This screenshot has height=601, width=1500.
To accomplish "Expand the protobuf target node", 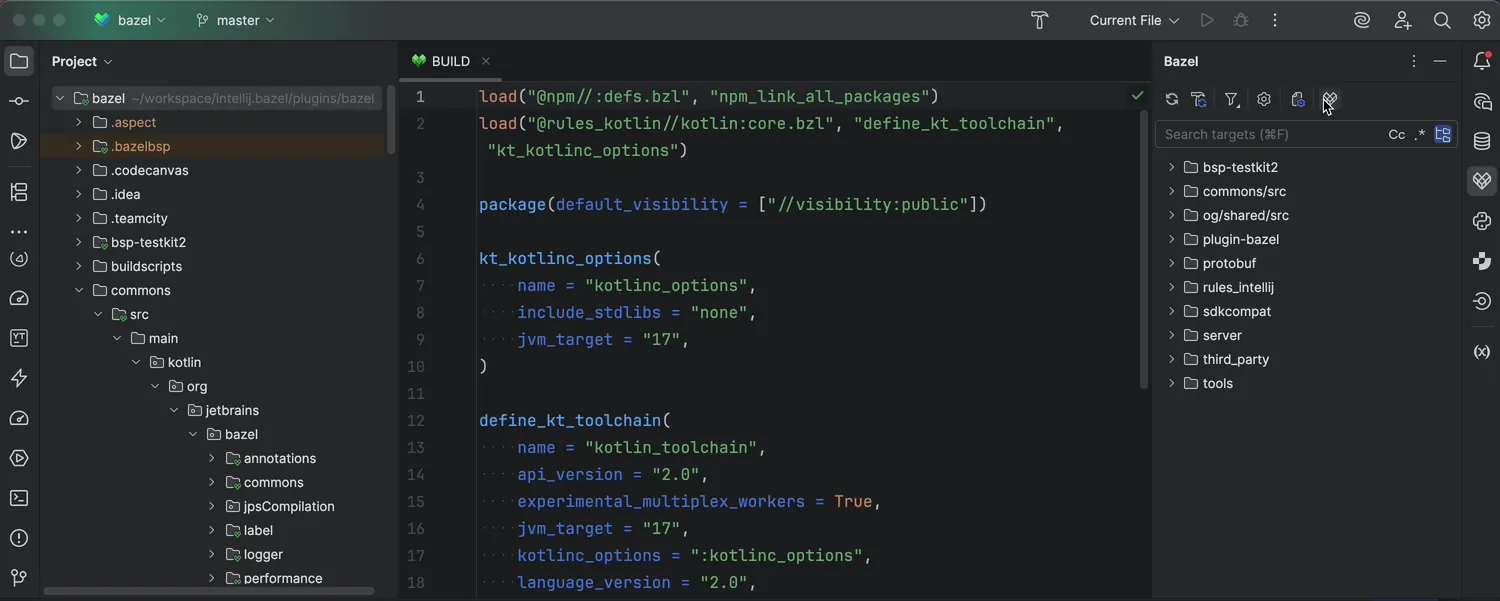I will [x=1172, y=263].
